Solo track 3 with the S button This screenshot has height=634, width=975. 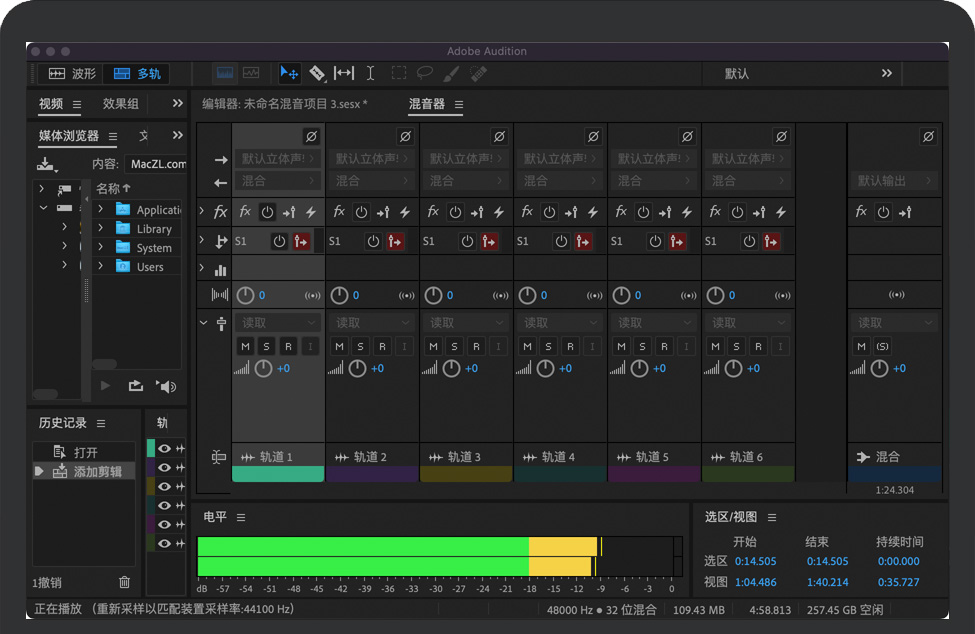click(454, 346)
